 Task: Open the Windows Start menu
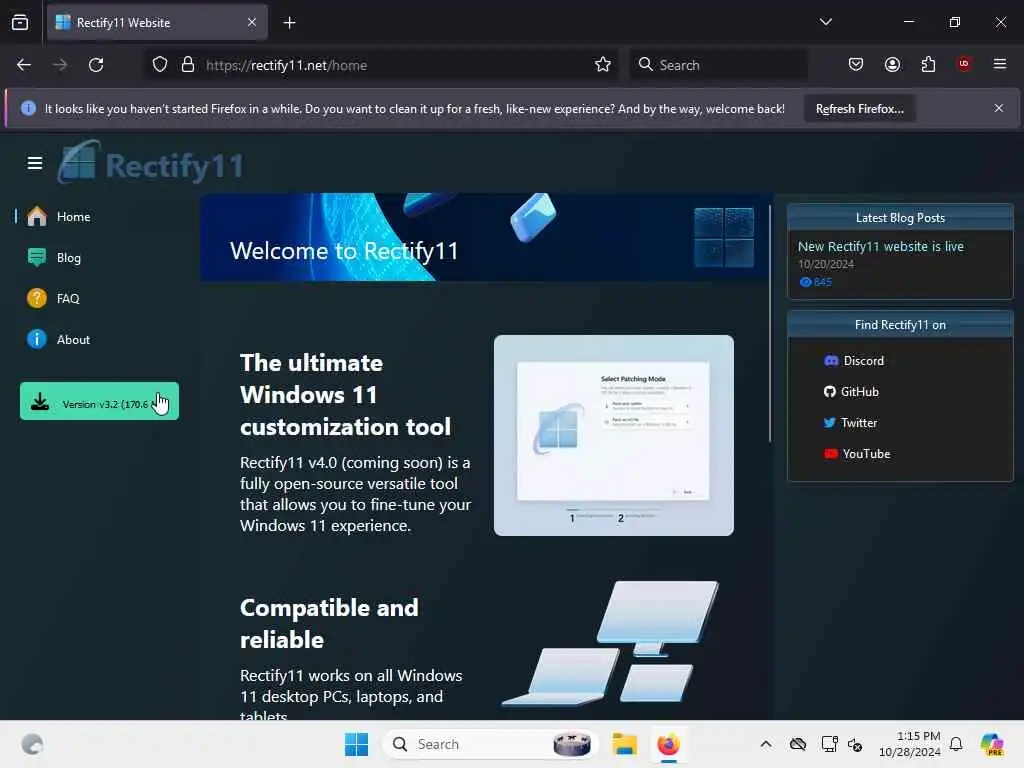coord(357,744)
